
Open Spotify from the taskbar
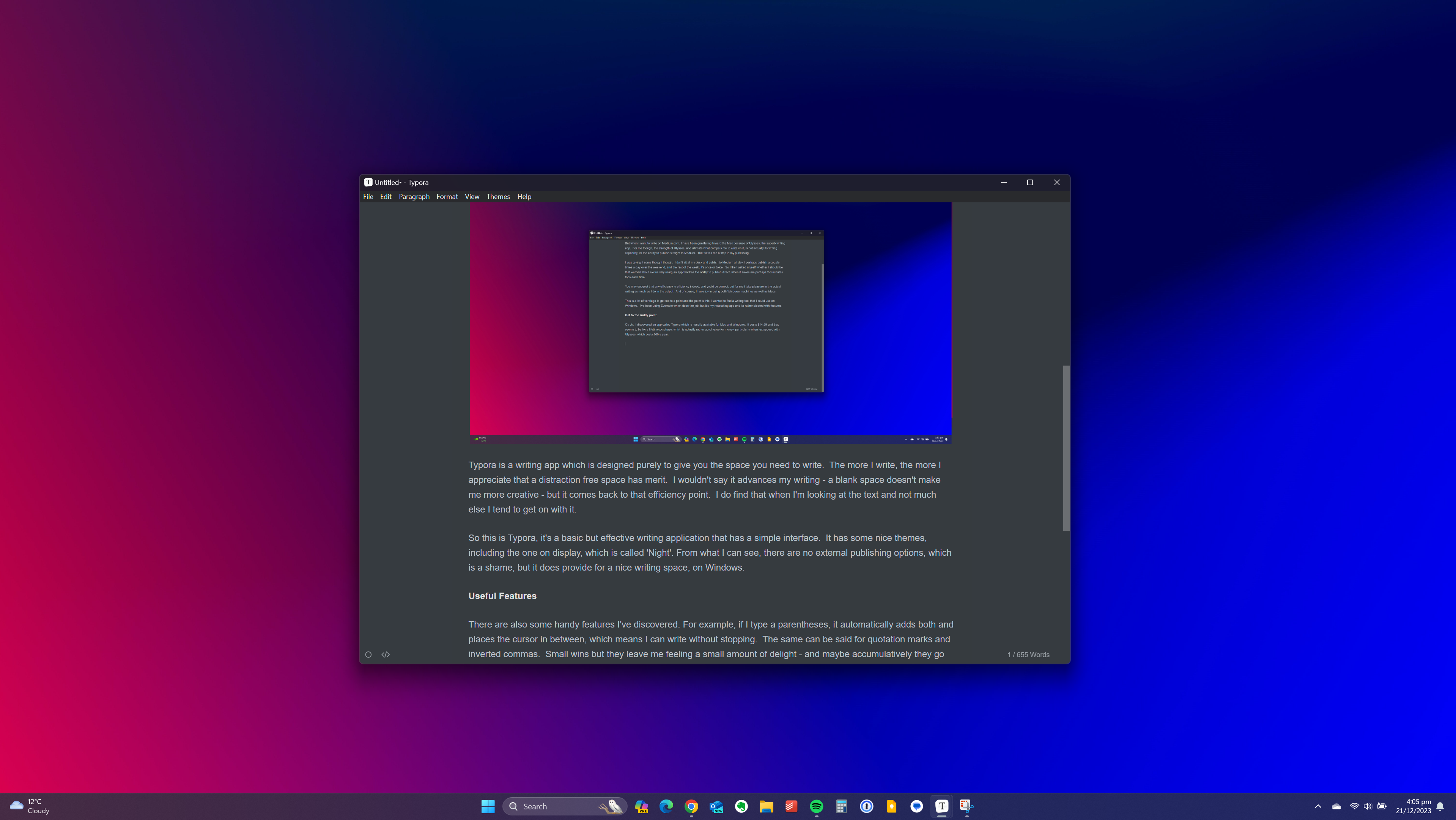click(816, 806)
